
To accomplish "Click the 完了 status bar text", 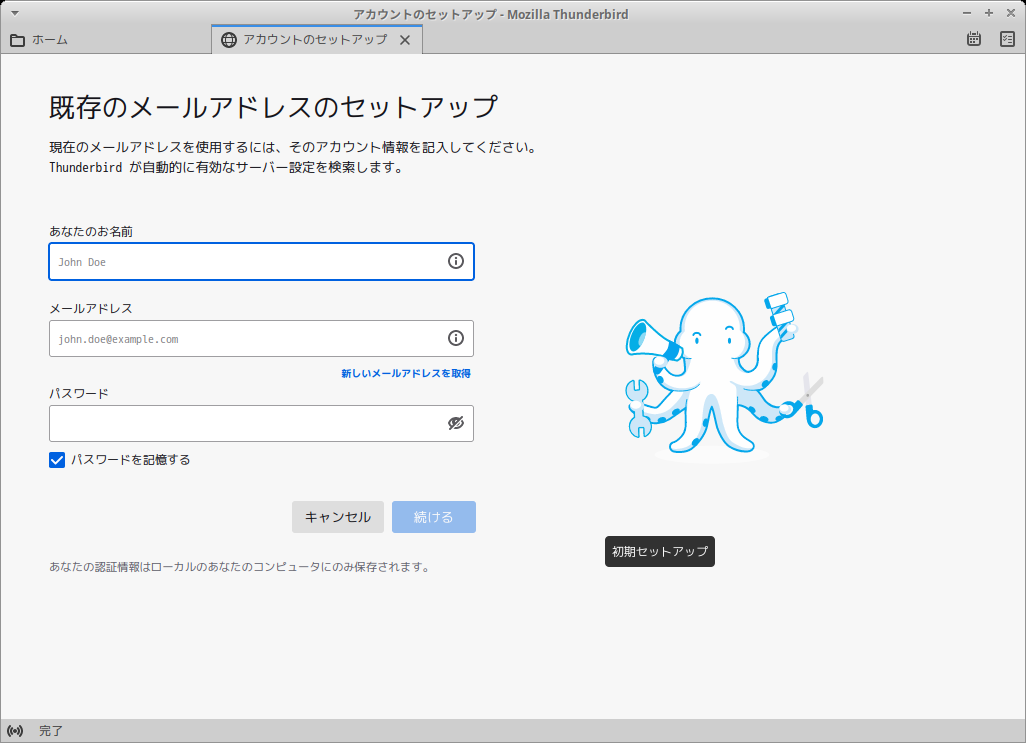I will point(50,731).
